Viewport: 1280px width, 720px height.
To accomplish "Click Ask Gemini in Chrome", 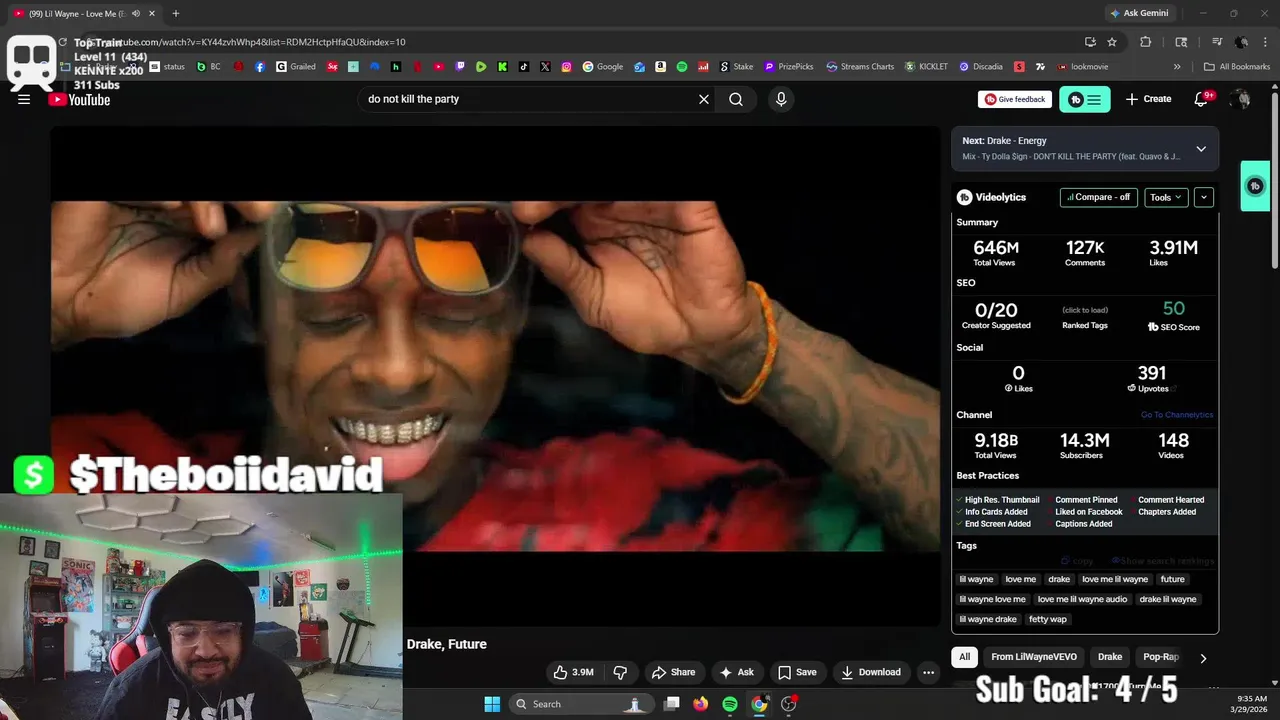I will coord(1138,13).
